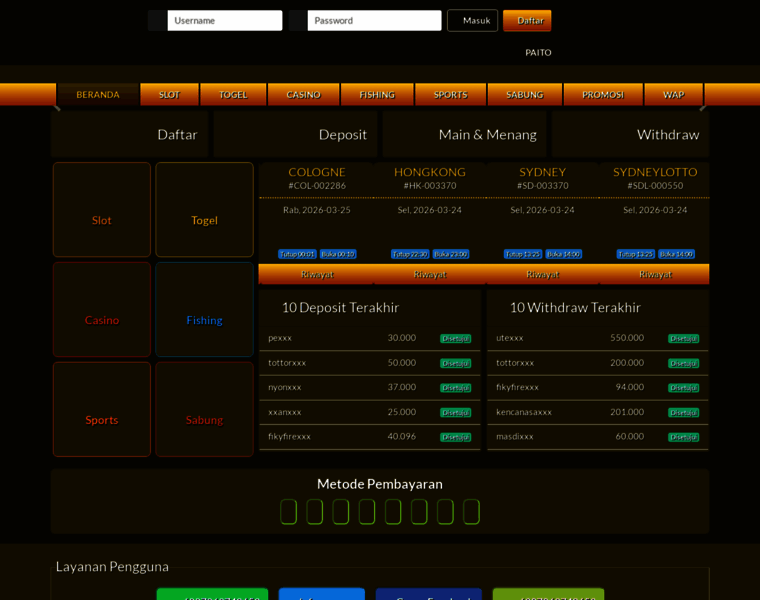Click the HONGKONG market title
760x600 pixels.
[430, 172]
